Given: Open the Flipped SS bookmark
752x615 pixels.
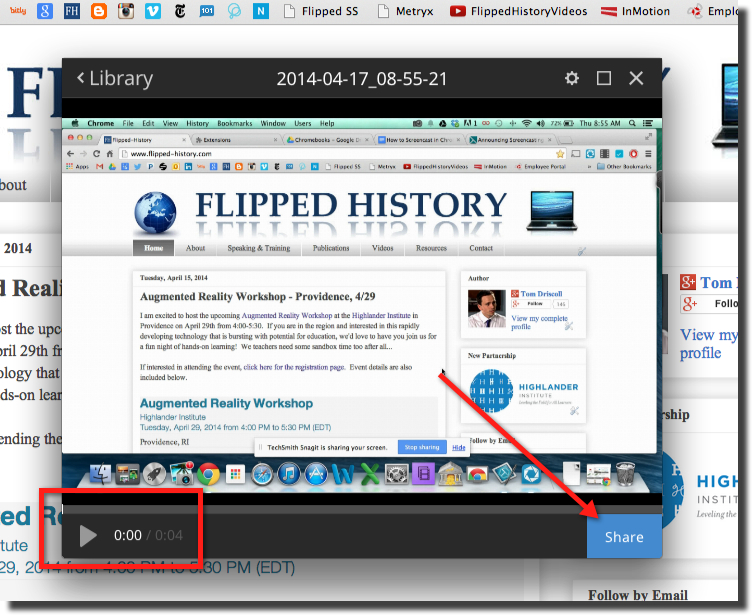Looking at the screenshot, I should coord(321,11).
